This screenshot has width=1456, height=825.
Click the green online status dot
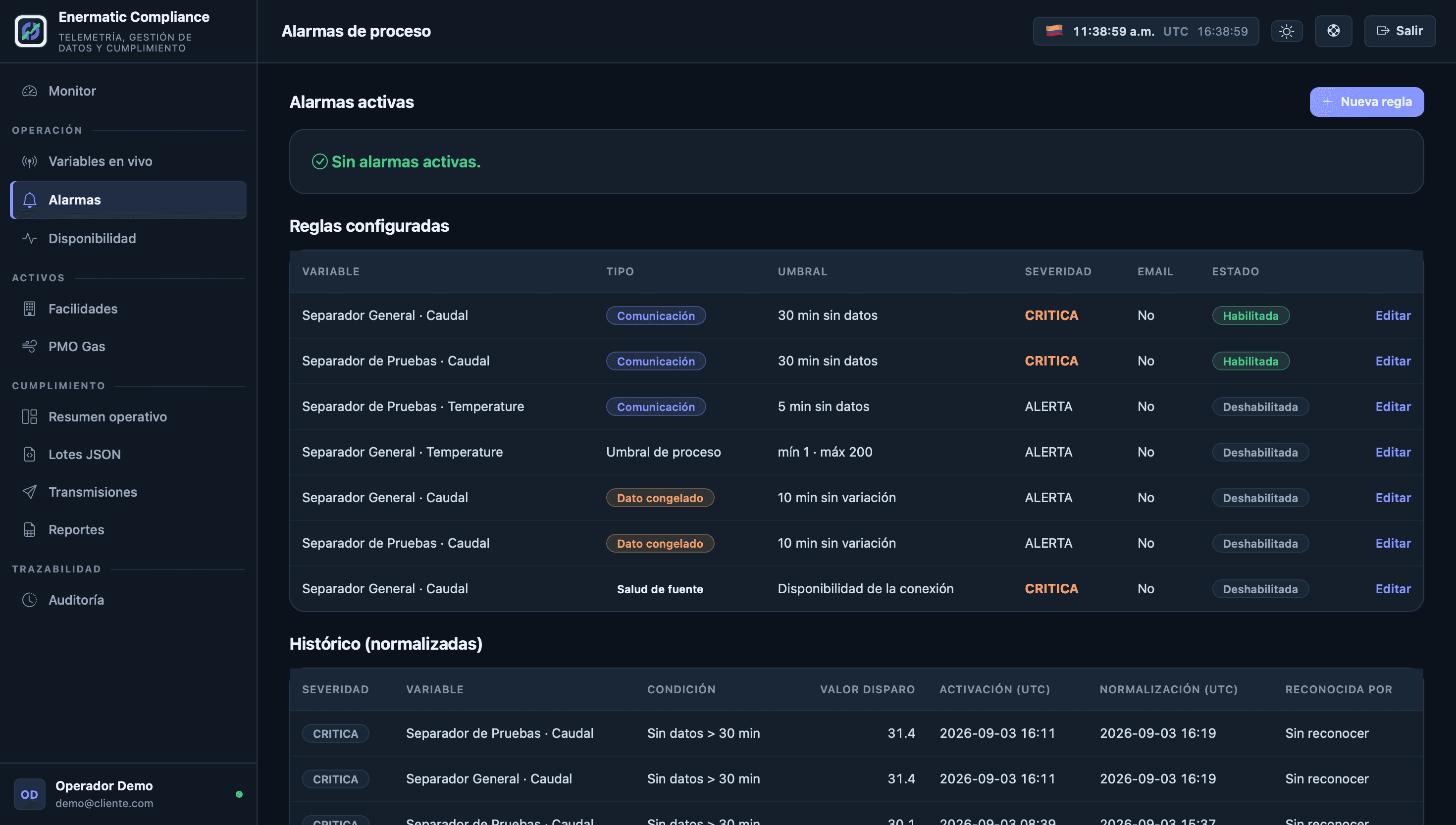coord(239,794)
